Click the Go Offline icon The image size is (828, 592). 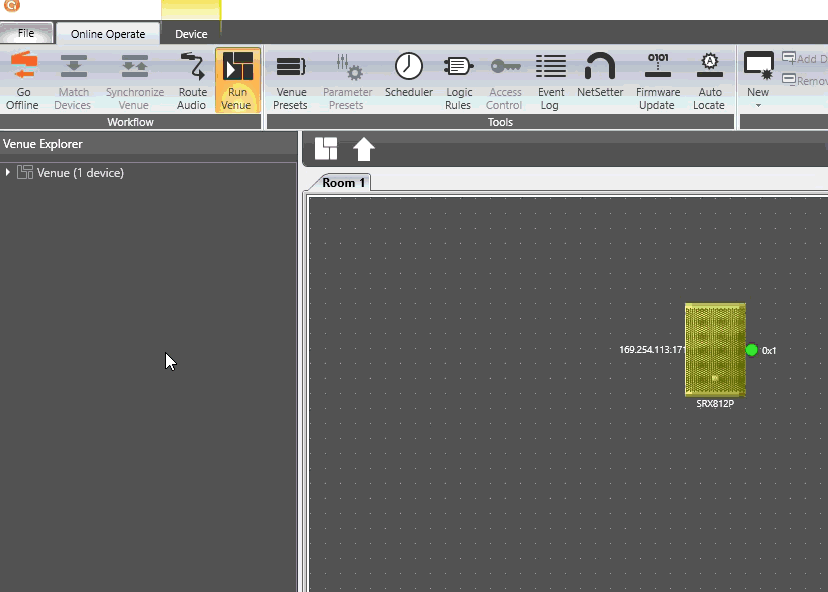tap(22, 68)
